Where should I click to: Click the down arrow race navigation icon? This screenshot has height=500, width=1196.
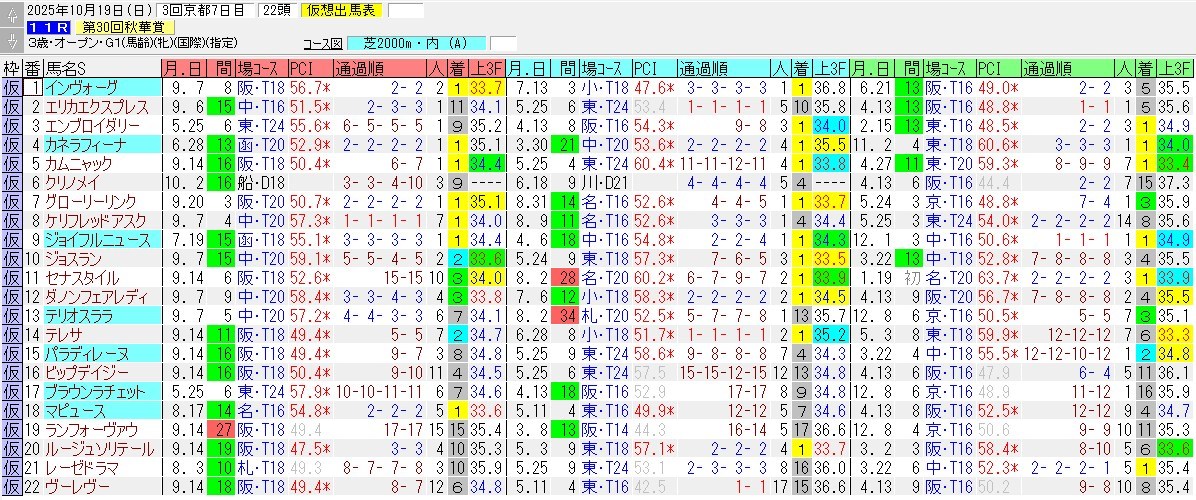pos(12,40)
